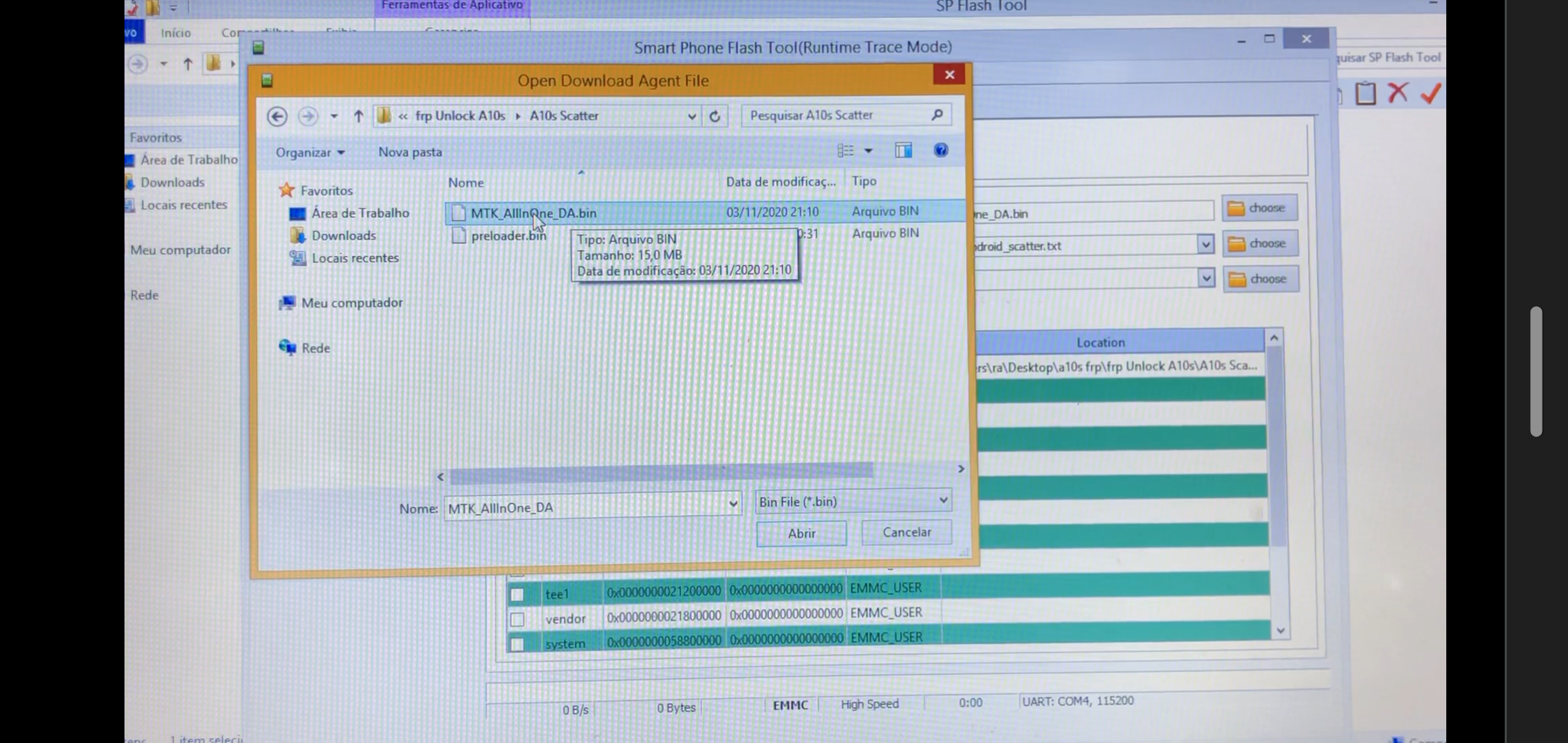The image size is (1568, 743).
Task: Select Rede in dialog navigation pane
Action: [305, 348]
